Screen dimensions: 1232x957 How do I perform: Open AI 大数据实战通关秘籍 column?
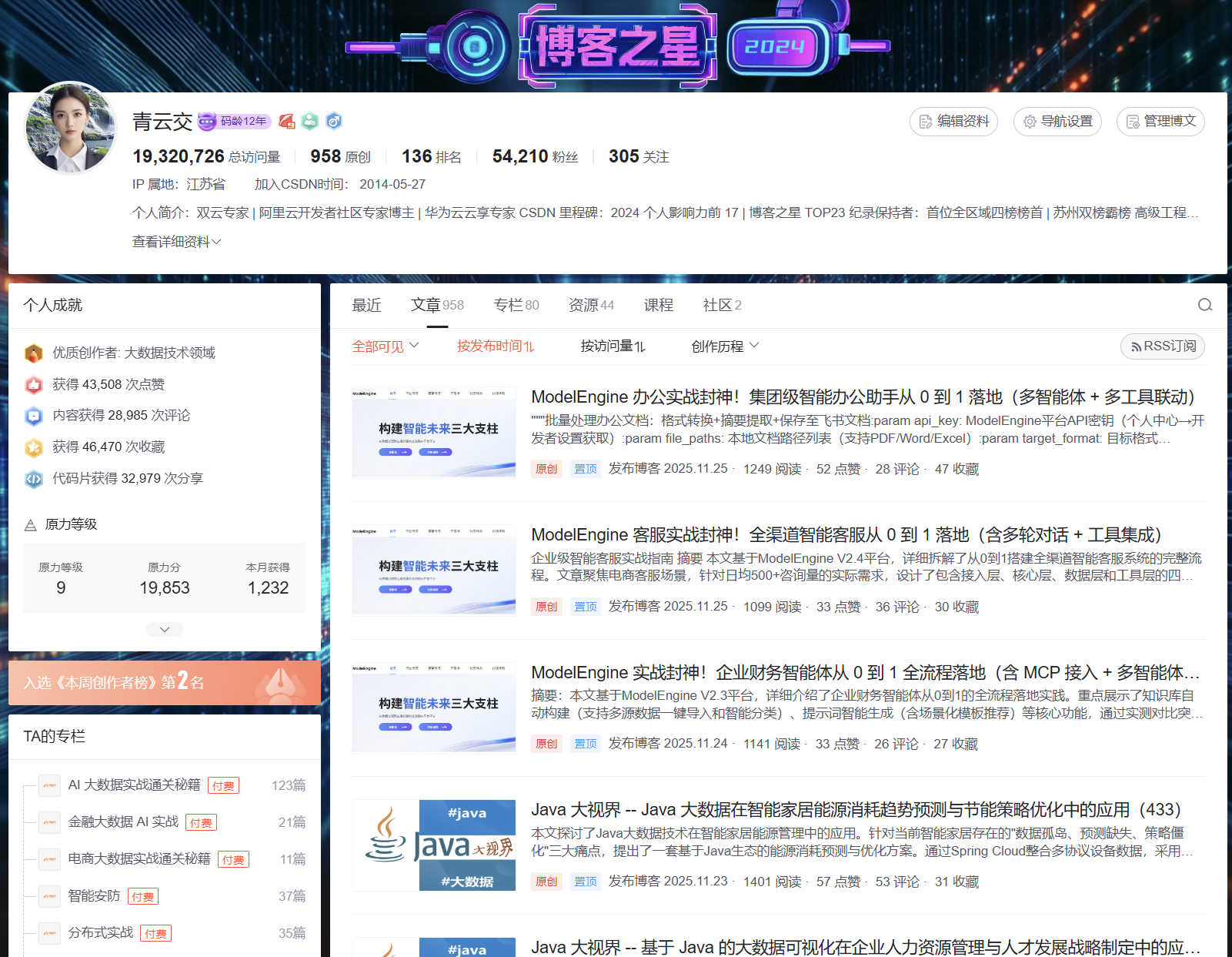134,785
